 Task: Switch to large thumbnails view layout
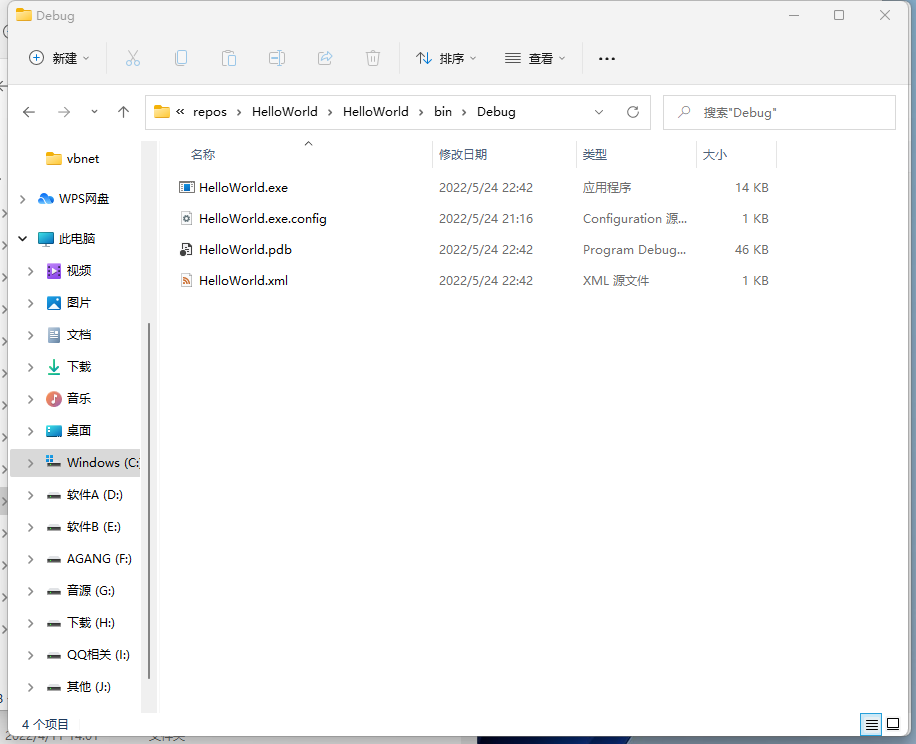pos(893,724)
